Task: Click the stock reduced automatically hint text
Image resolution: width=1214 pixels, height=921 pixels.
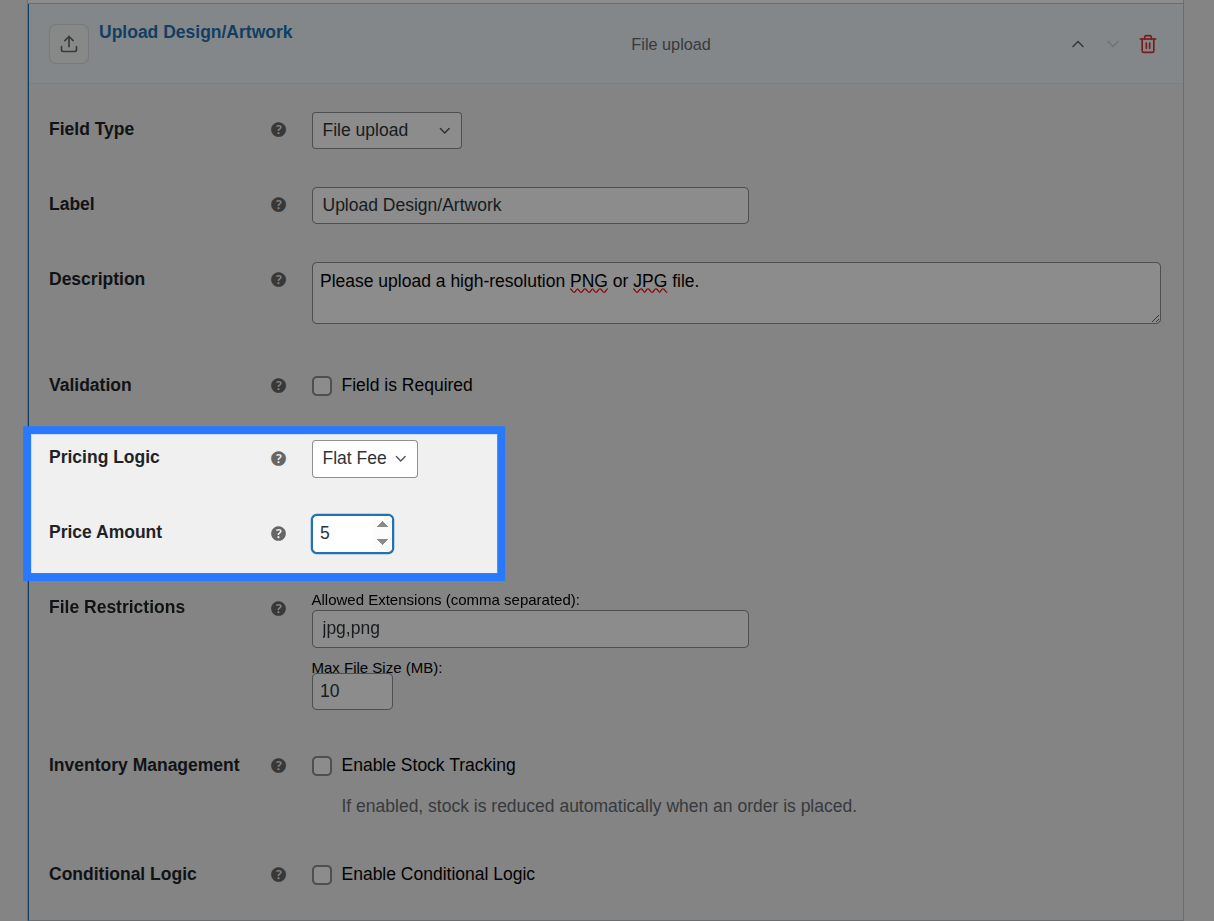Action: 599,806
